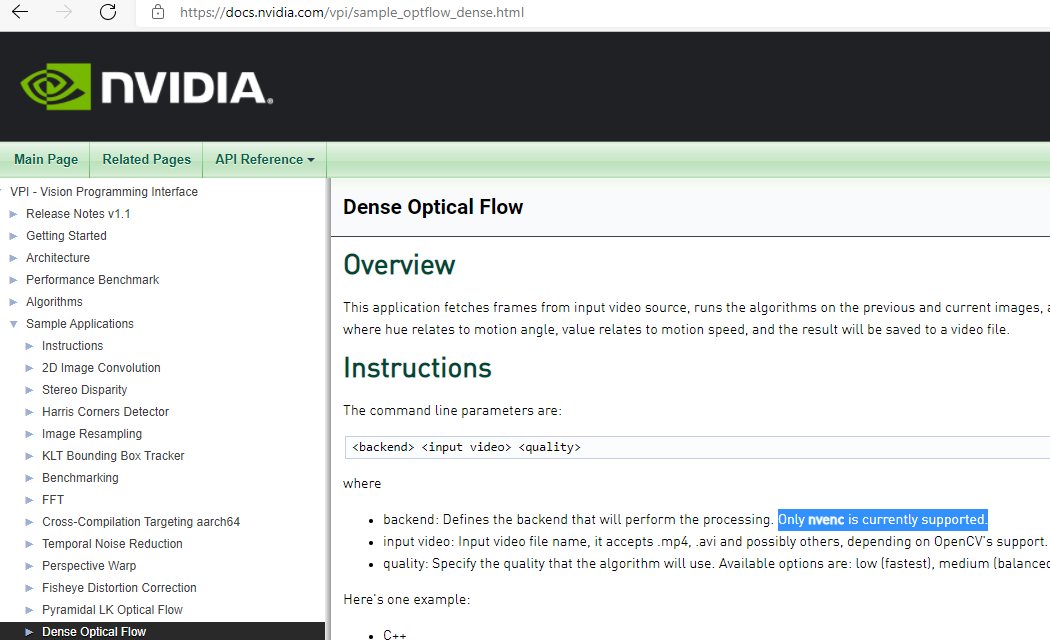Select Harris Corners Detector in sidebar

105,412
